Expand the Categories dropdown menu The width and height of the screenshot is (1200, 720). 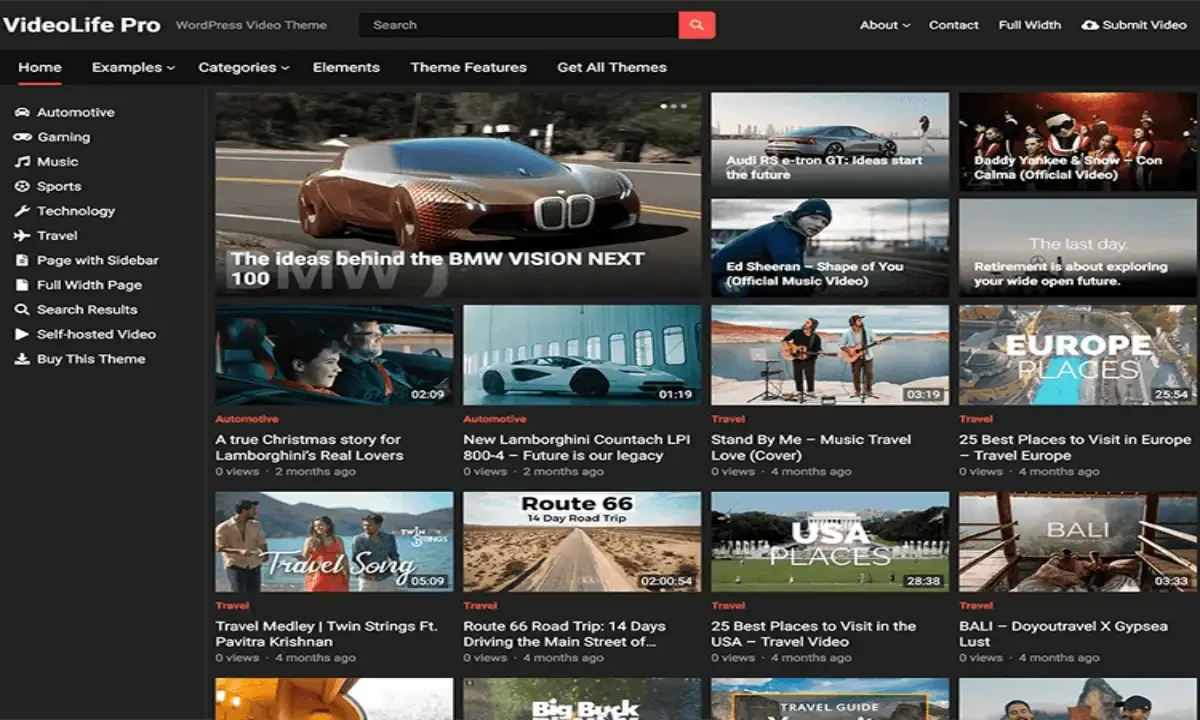click(x=243, y=68)
